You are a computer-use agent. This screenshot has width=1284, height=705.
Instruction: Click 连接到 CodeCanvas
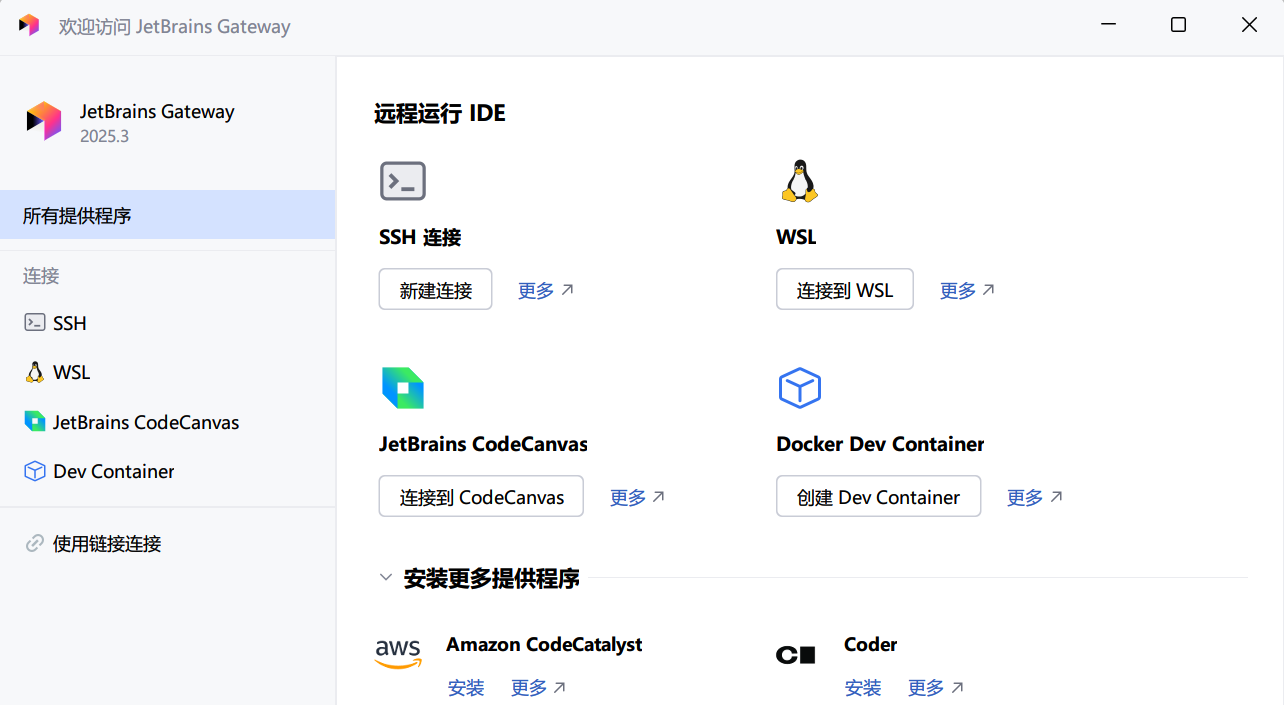pos(480,495)
